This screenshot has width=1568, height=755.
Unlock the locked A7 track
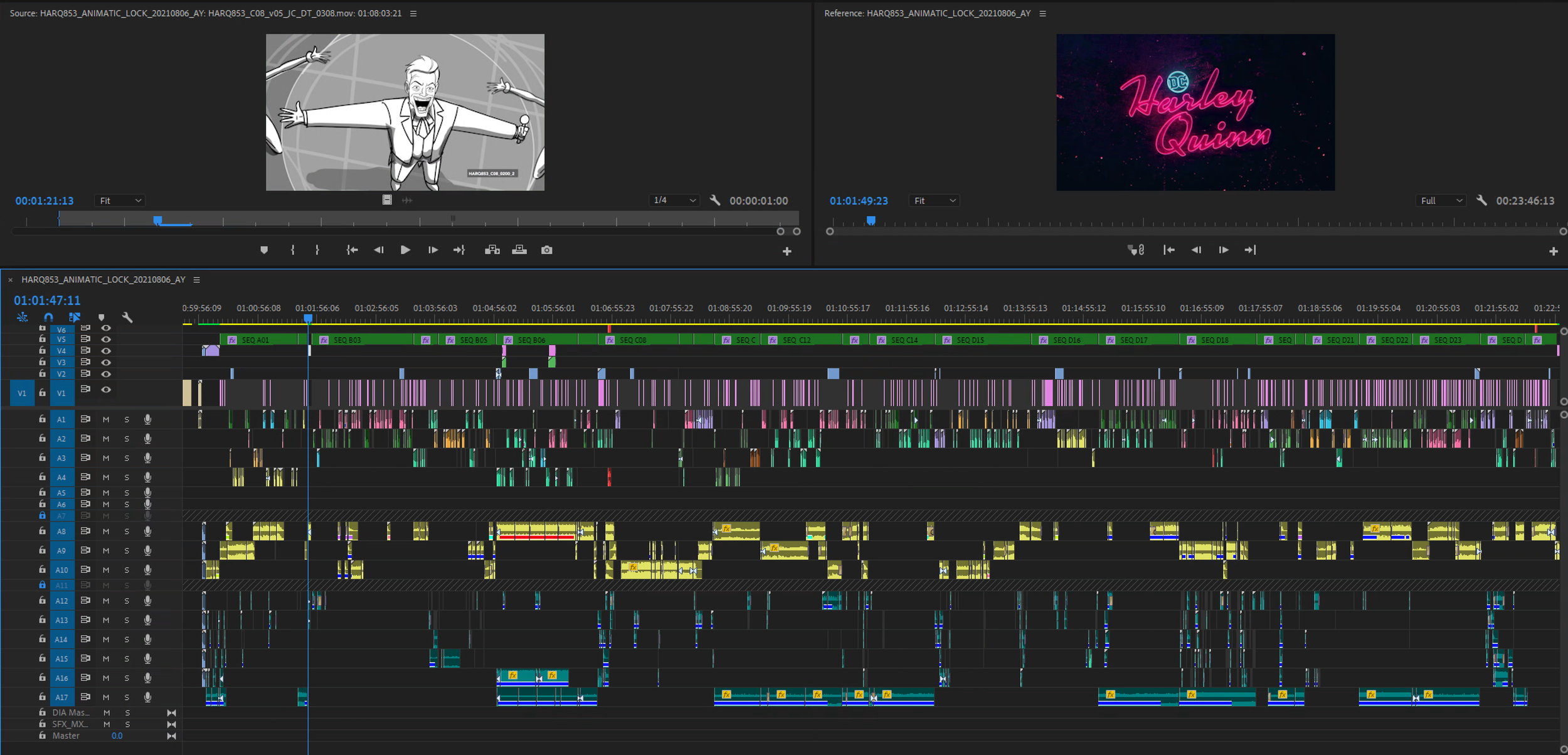42,516
